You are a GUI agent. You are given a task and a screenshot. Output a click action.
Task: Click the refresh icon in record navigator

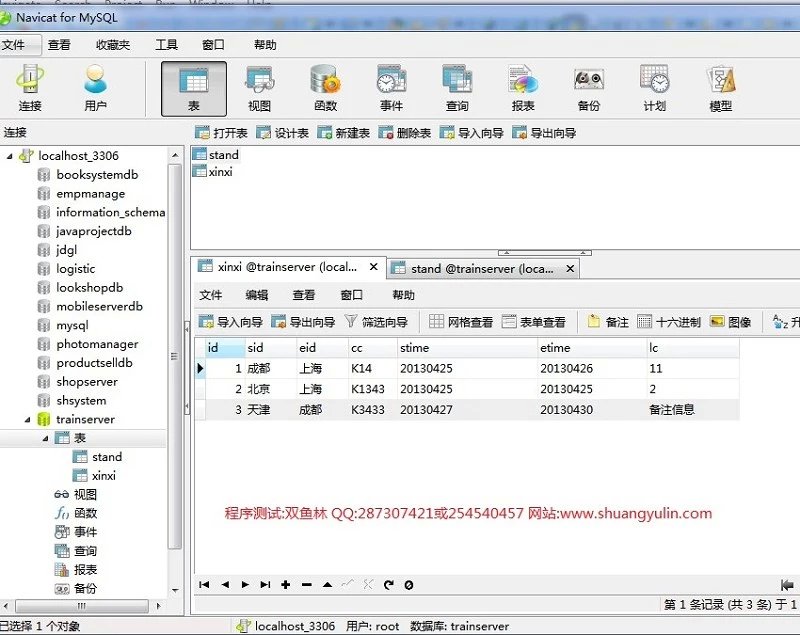(x=389, y=585)
